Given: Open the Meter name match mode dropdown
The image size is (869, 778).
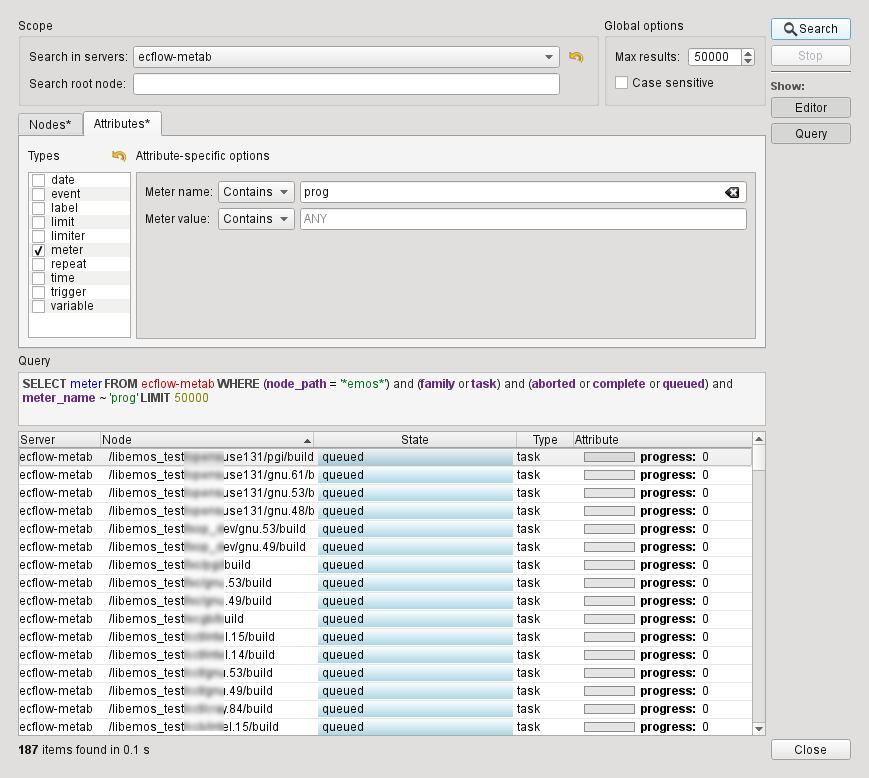Looking at the screenshot, I should pos(257,192).
